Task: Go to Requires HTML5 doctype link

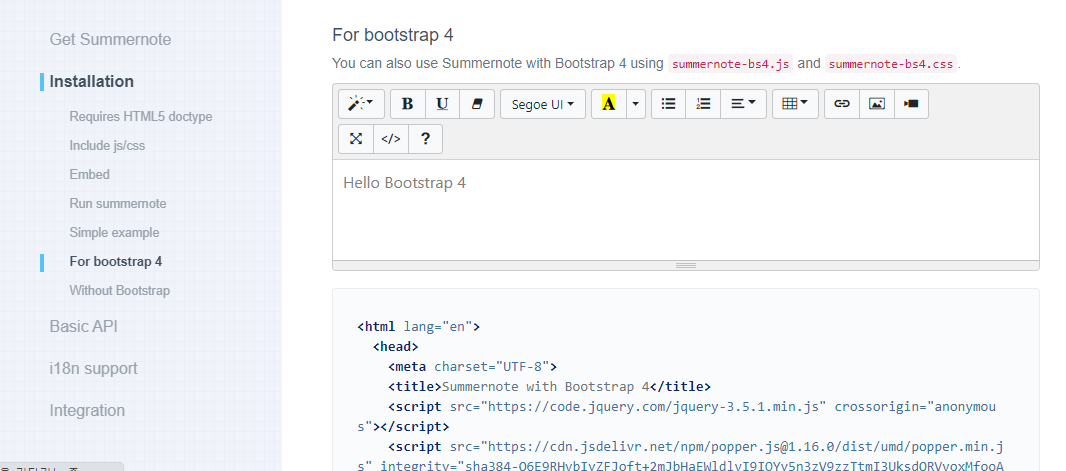Action: point(141,117)
